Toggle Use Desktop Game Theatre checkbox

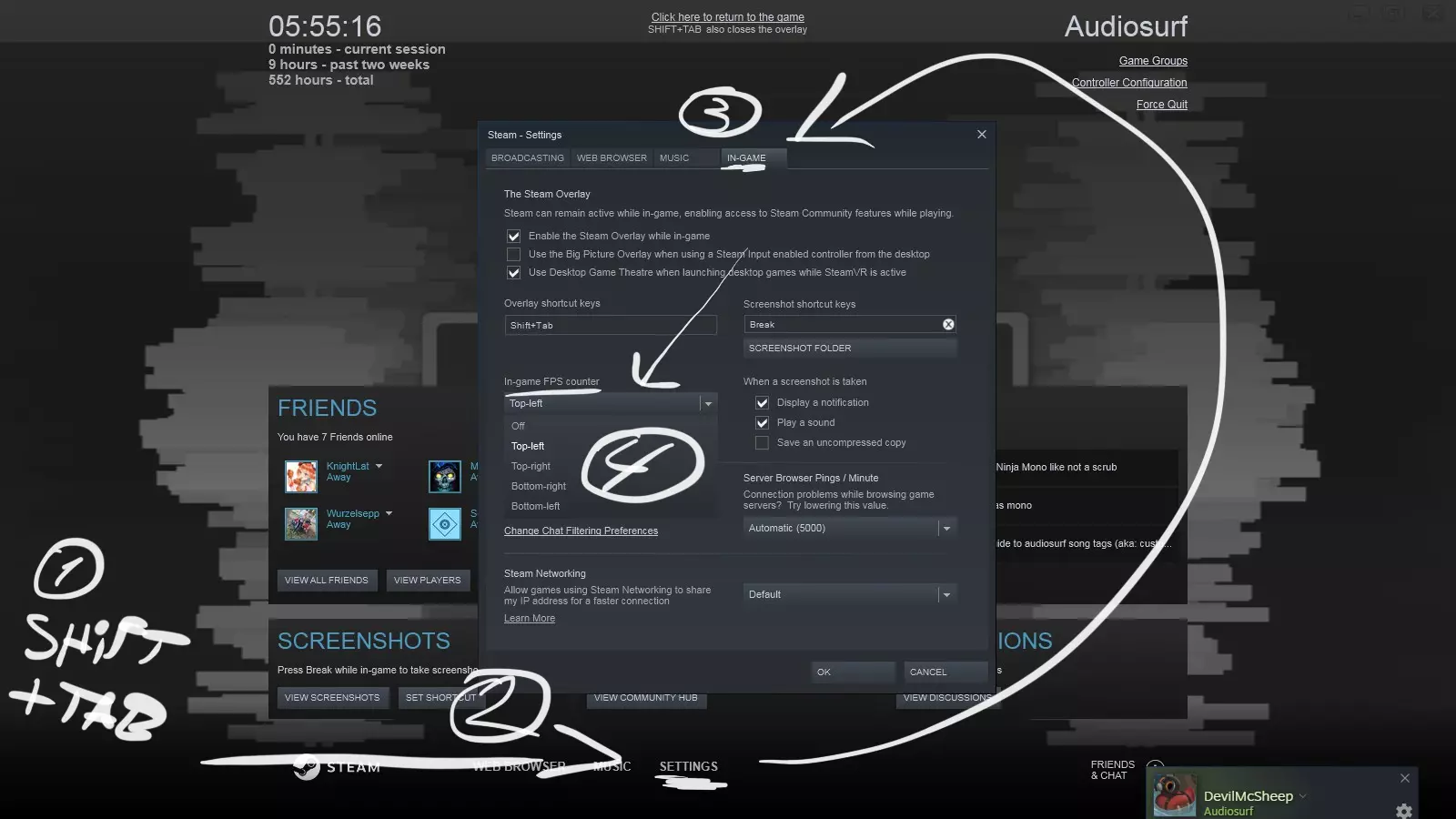(x=514, y=272)
